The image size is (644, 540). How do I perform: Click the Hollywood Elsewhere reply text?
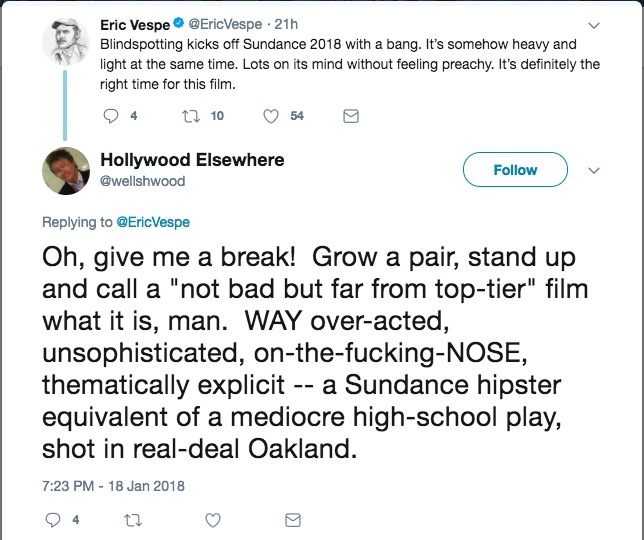pyautogui.click(x=310, y=350)
